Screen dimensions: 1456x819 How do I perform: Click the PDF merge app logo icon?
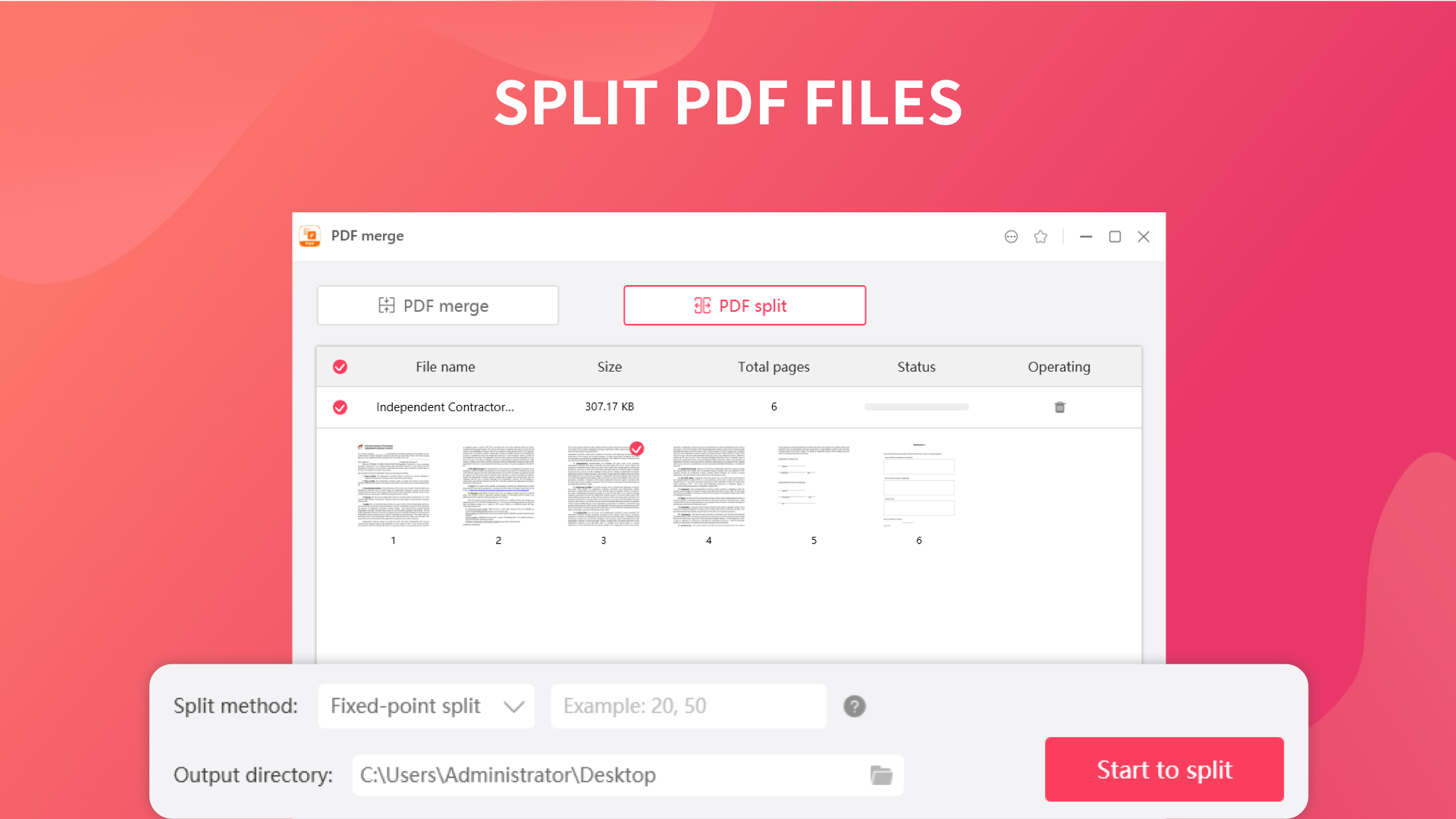pyautogui.click(x=310, y=236)
